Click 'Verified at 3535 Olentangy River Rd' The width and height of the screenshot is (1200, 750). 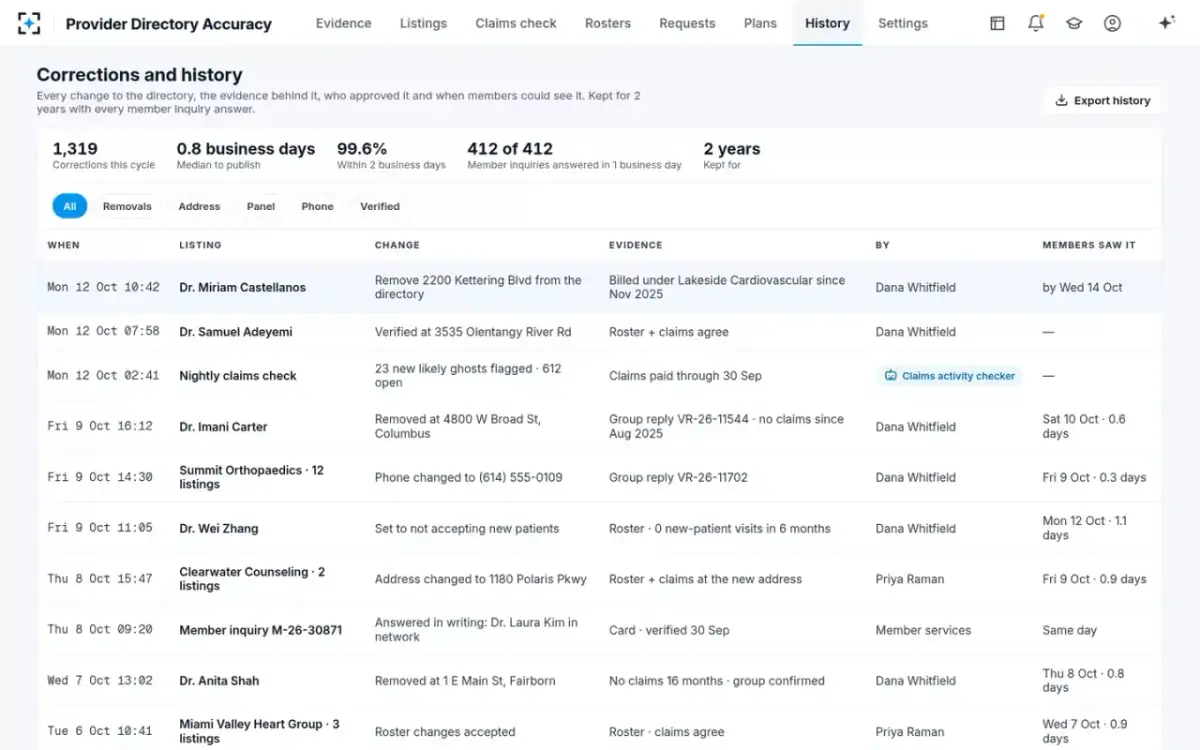[473, 332]
